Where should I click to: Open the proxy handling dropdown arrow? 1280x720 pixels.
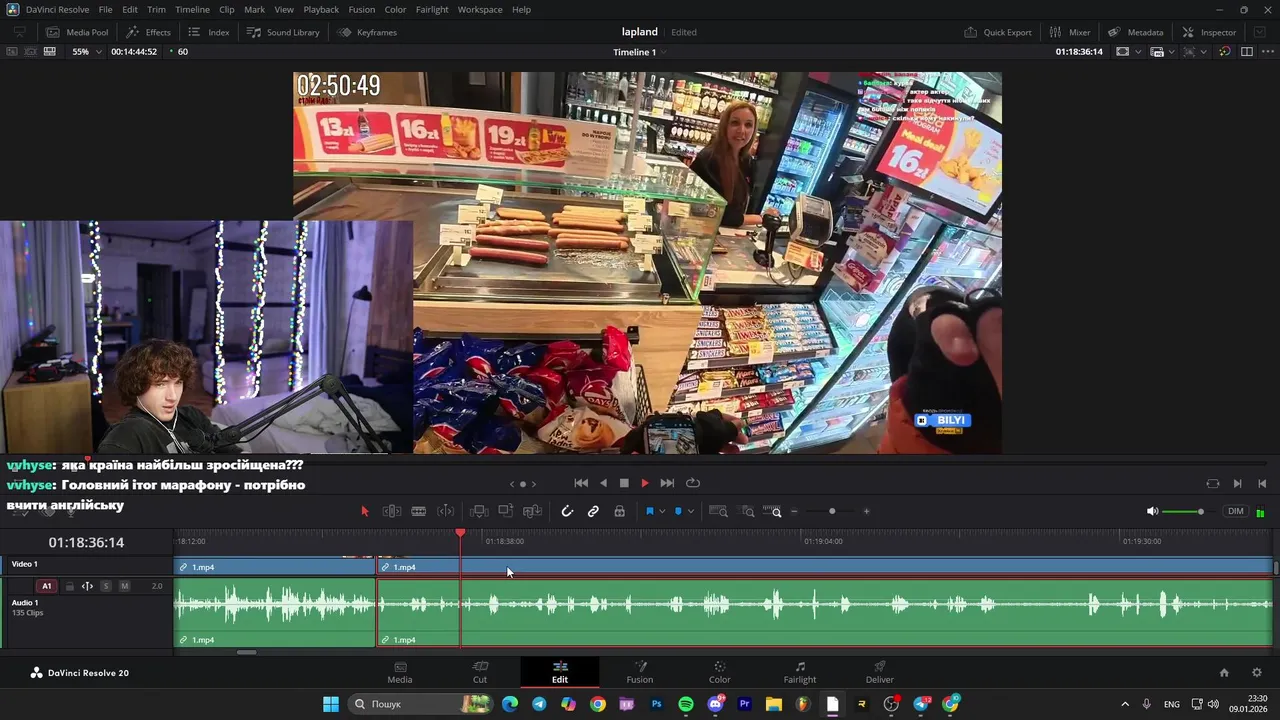tap(1171, 52)
